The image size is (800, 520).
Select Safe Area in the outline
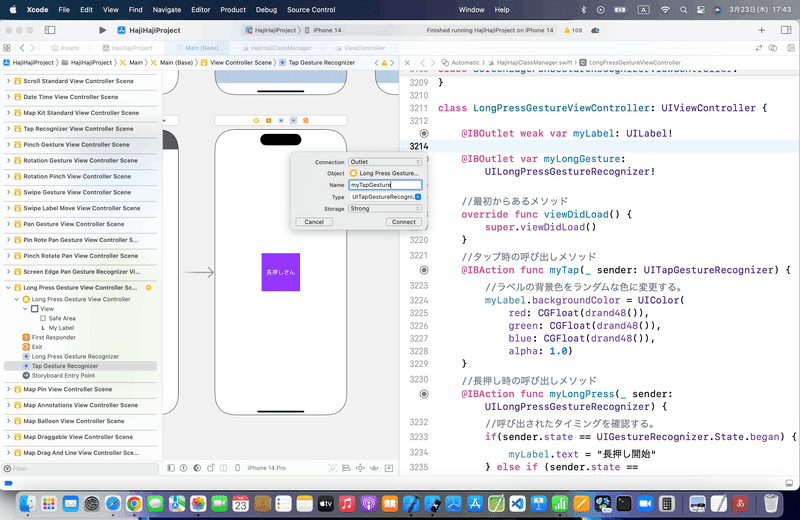tap(58, 318)
